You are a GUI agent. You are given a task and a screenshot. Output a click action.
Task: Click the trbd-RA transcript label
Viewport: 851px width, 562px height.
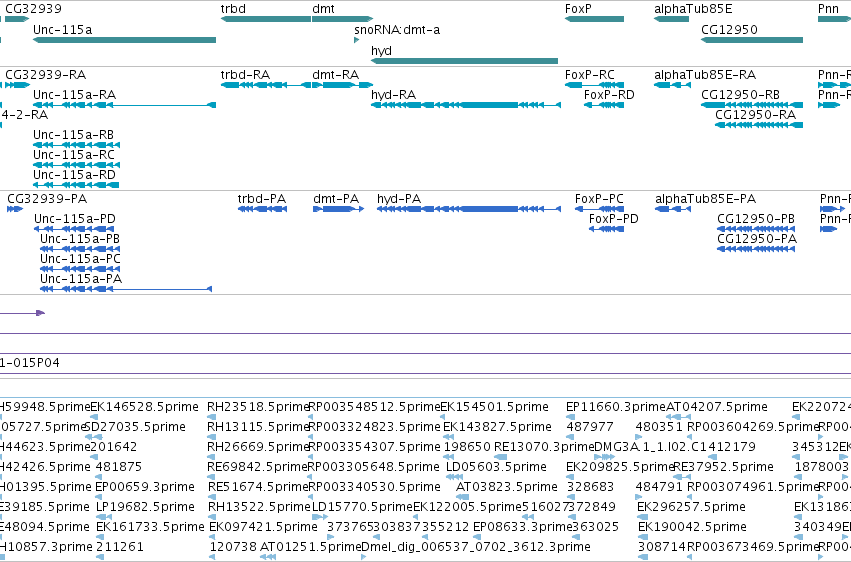[245, 74]
